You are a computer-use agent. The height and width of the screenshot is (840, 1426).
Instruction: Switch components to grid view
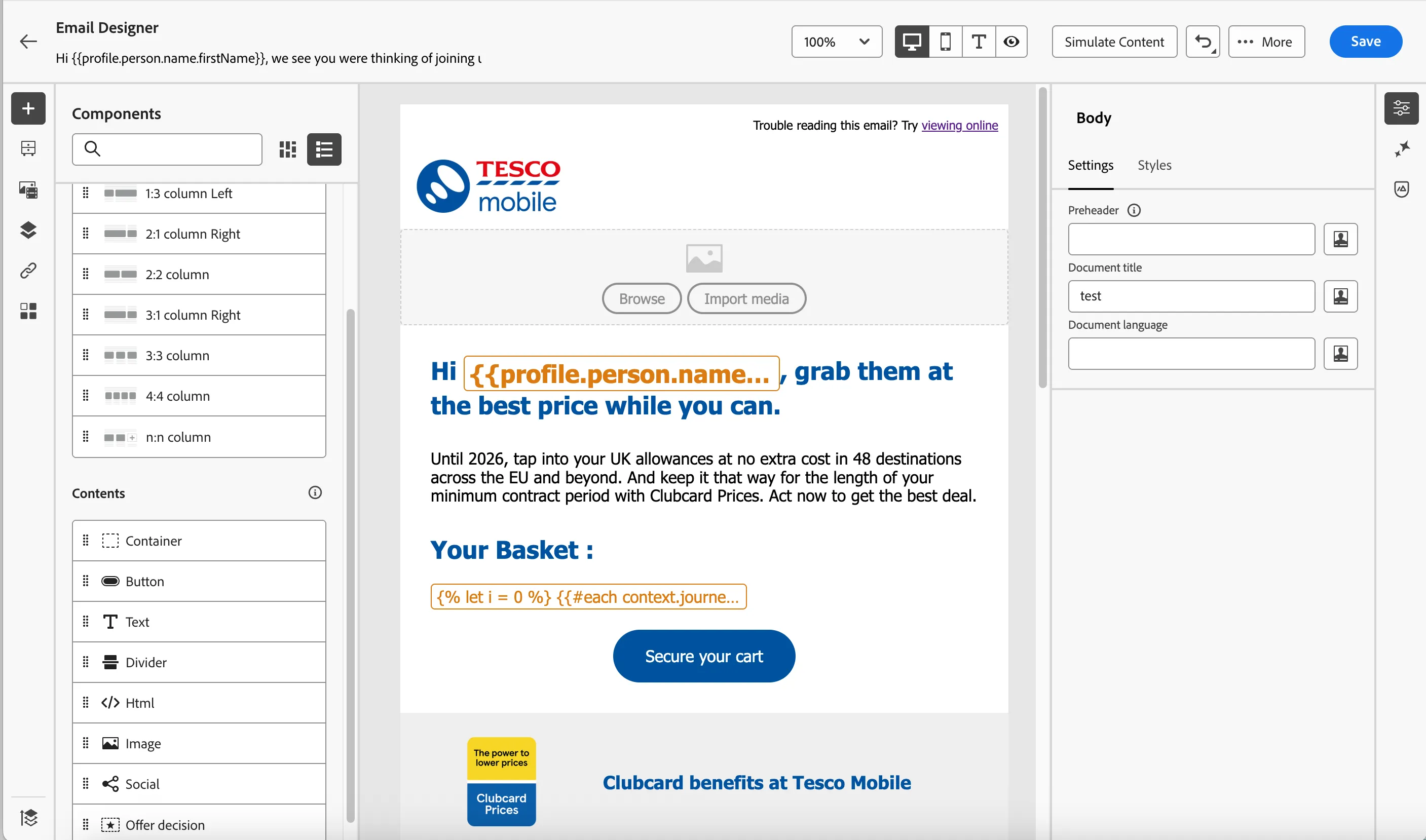coord(287,149)
